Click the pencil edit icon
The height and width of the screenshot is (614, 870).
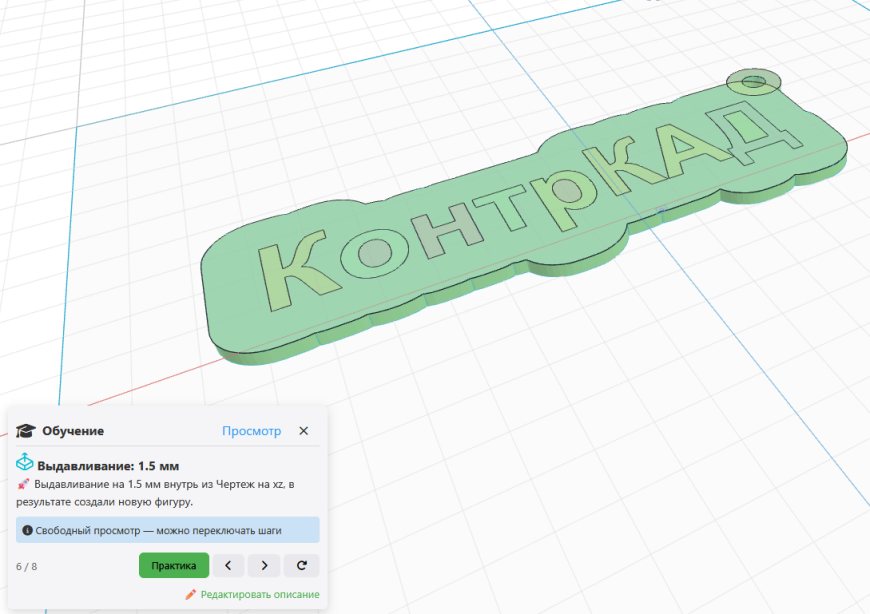(x=191, y=595)
